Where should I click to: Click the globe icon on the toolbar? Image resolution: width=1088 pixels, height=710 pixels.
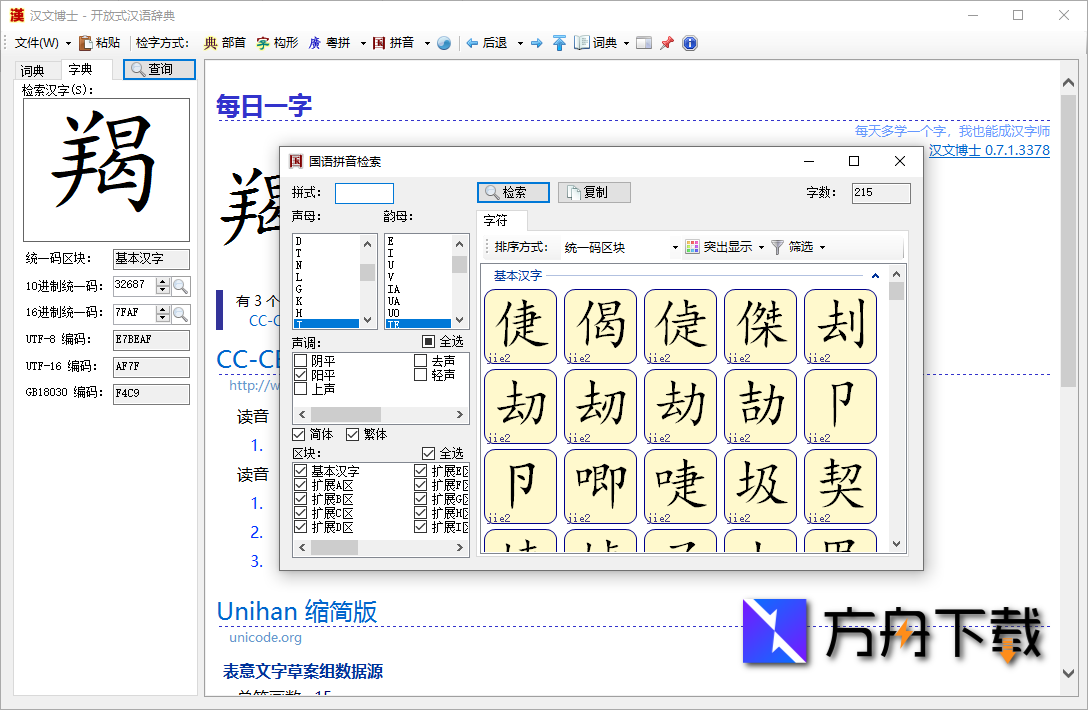(x=443, y=43)
